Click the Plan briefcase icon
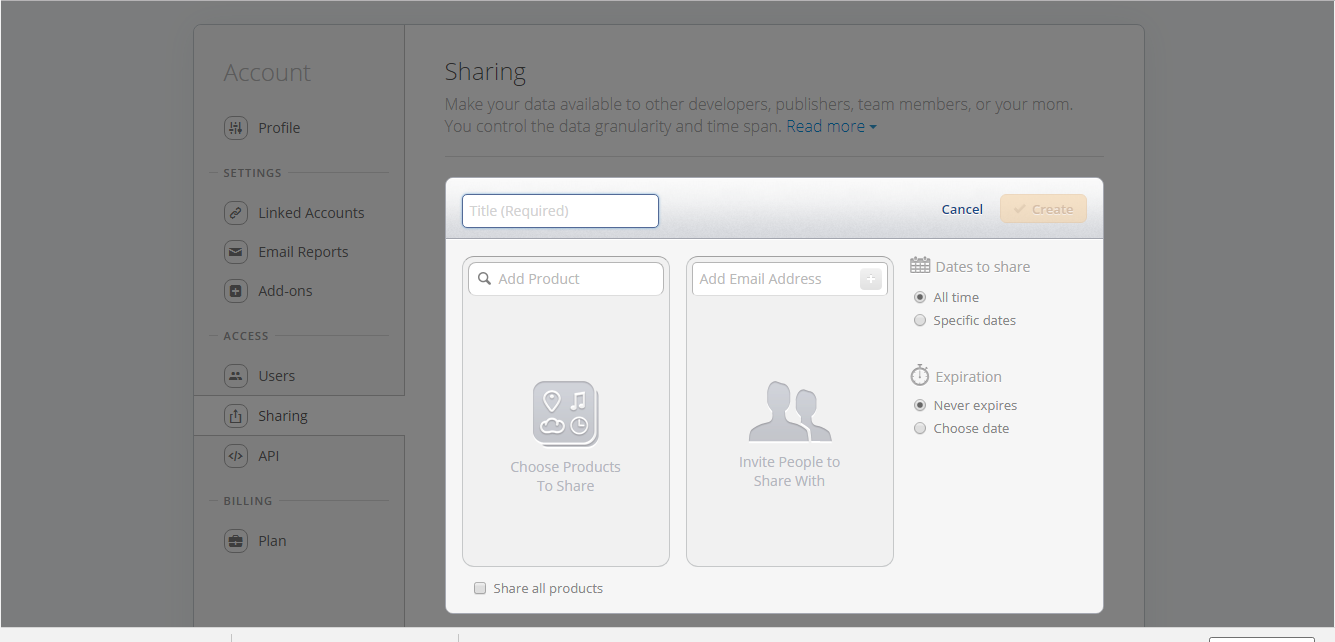The image size is (1335, 642). [235, 541]
